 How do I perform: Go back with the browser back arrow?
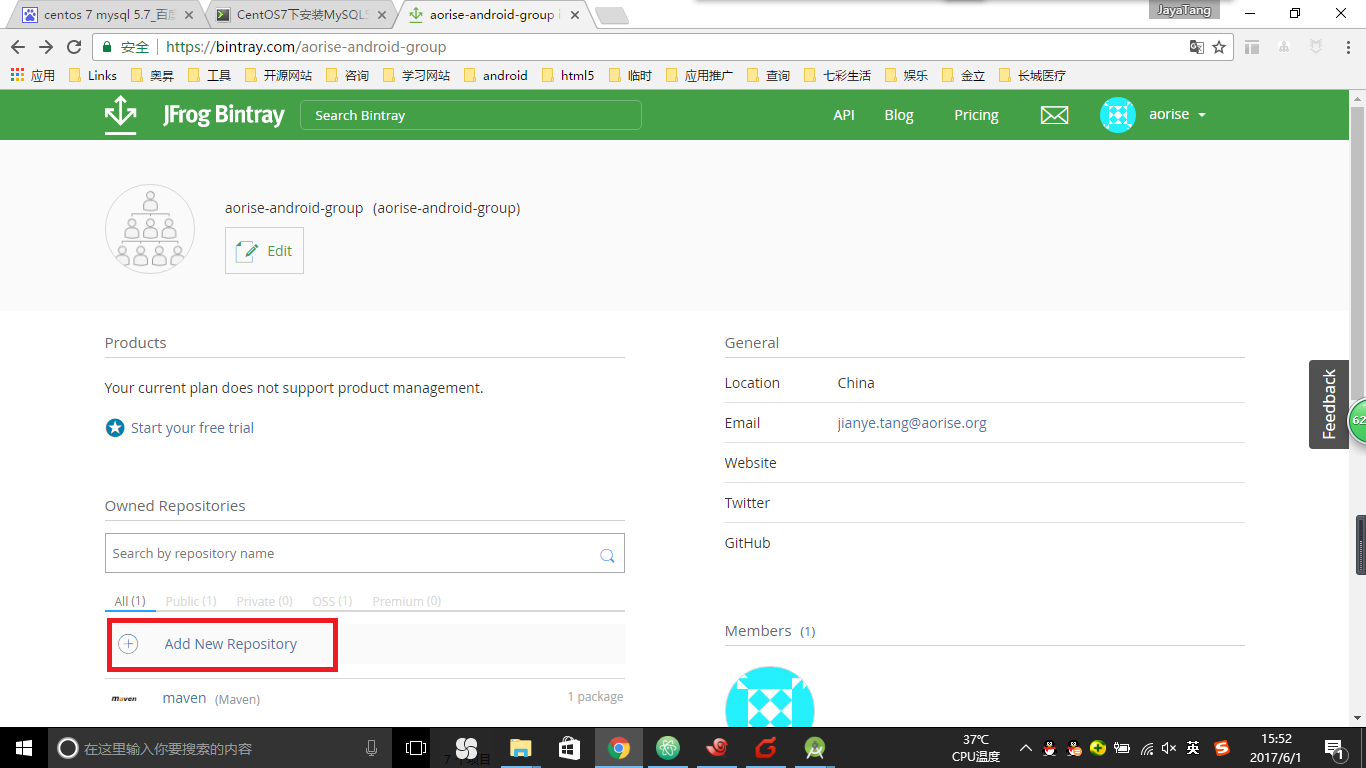pyautogui.click(x=18, y=47)
